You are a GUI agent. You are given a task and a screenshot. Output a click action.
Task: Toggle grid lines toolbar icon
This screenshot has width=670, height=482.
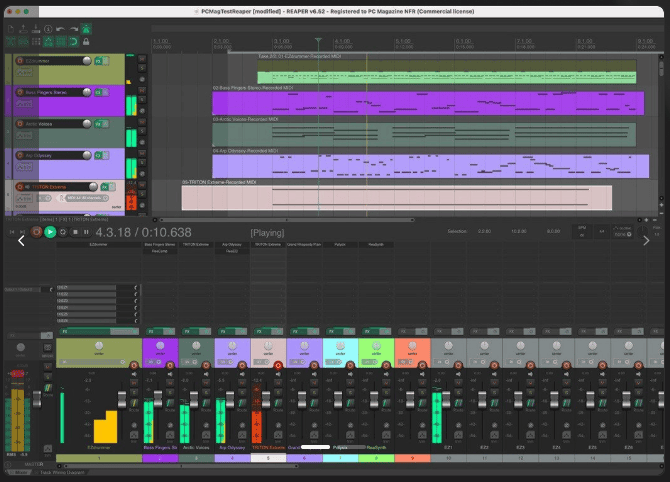(61, 41)
